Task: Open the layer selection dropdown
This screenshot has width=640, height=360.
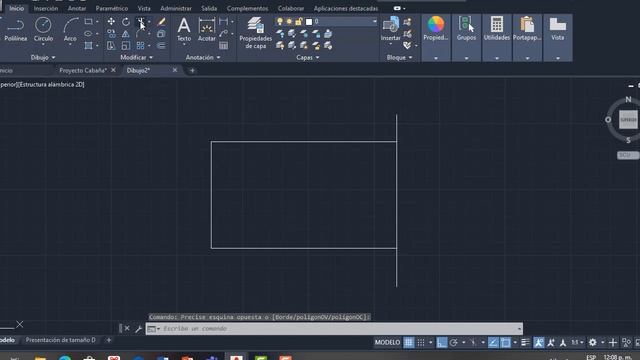Action: pyautogui.click(x=375, y=21)
